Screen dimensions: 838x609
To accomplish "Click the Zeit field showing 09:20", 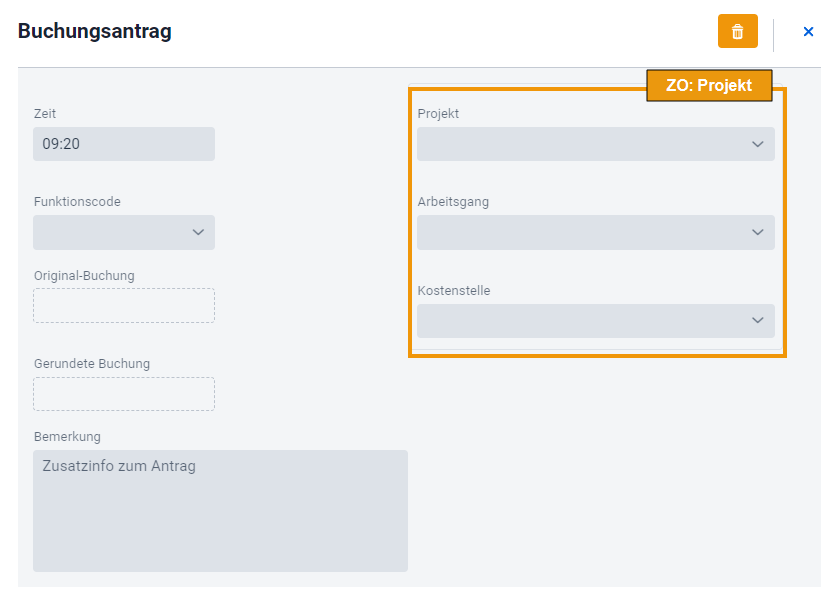I will click(124, 144).
